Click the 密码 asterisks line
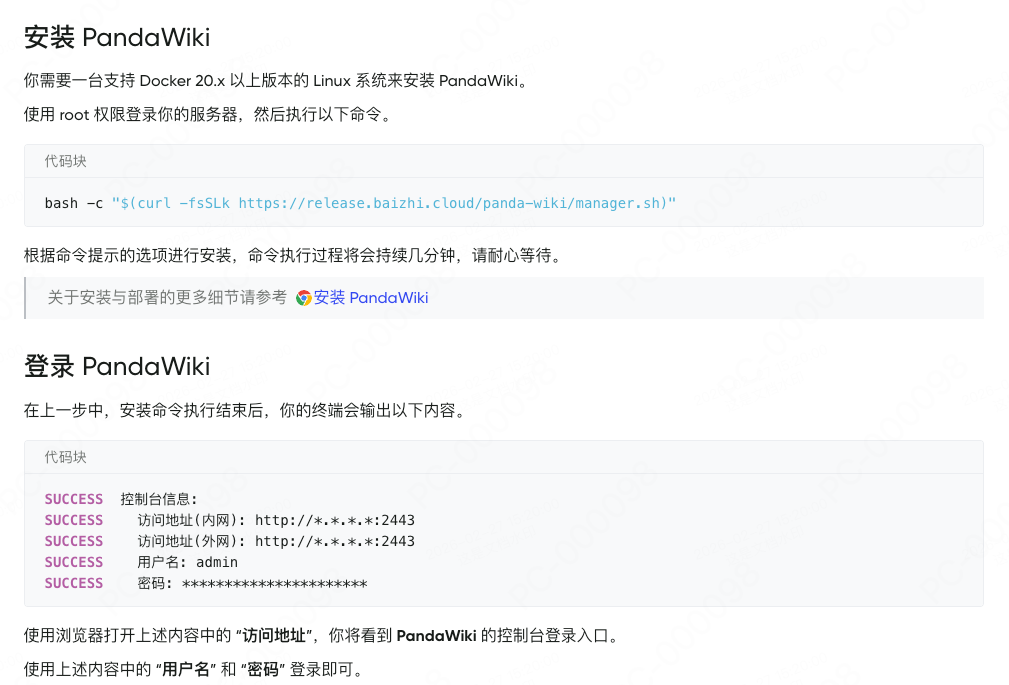 (x=206, y=583)
